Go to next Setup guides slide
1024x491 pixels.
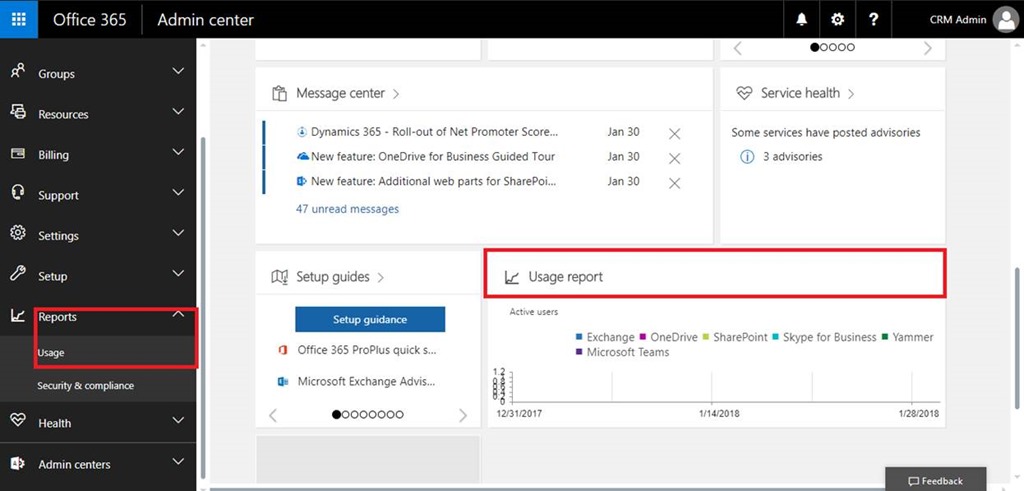point(462,415)
